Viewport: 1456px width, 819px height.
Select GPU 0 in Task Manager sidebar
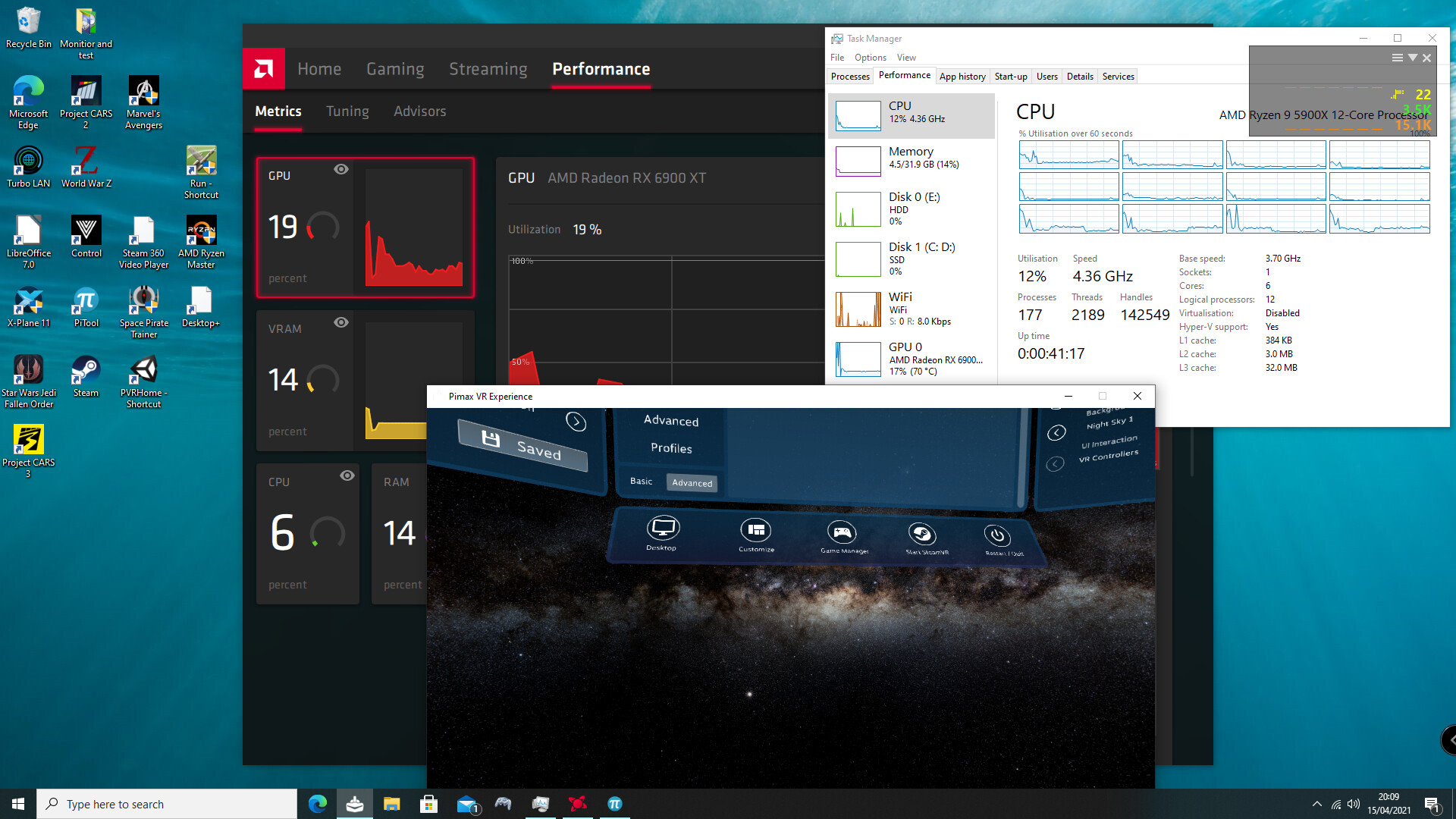(912, 359)
